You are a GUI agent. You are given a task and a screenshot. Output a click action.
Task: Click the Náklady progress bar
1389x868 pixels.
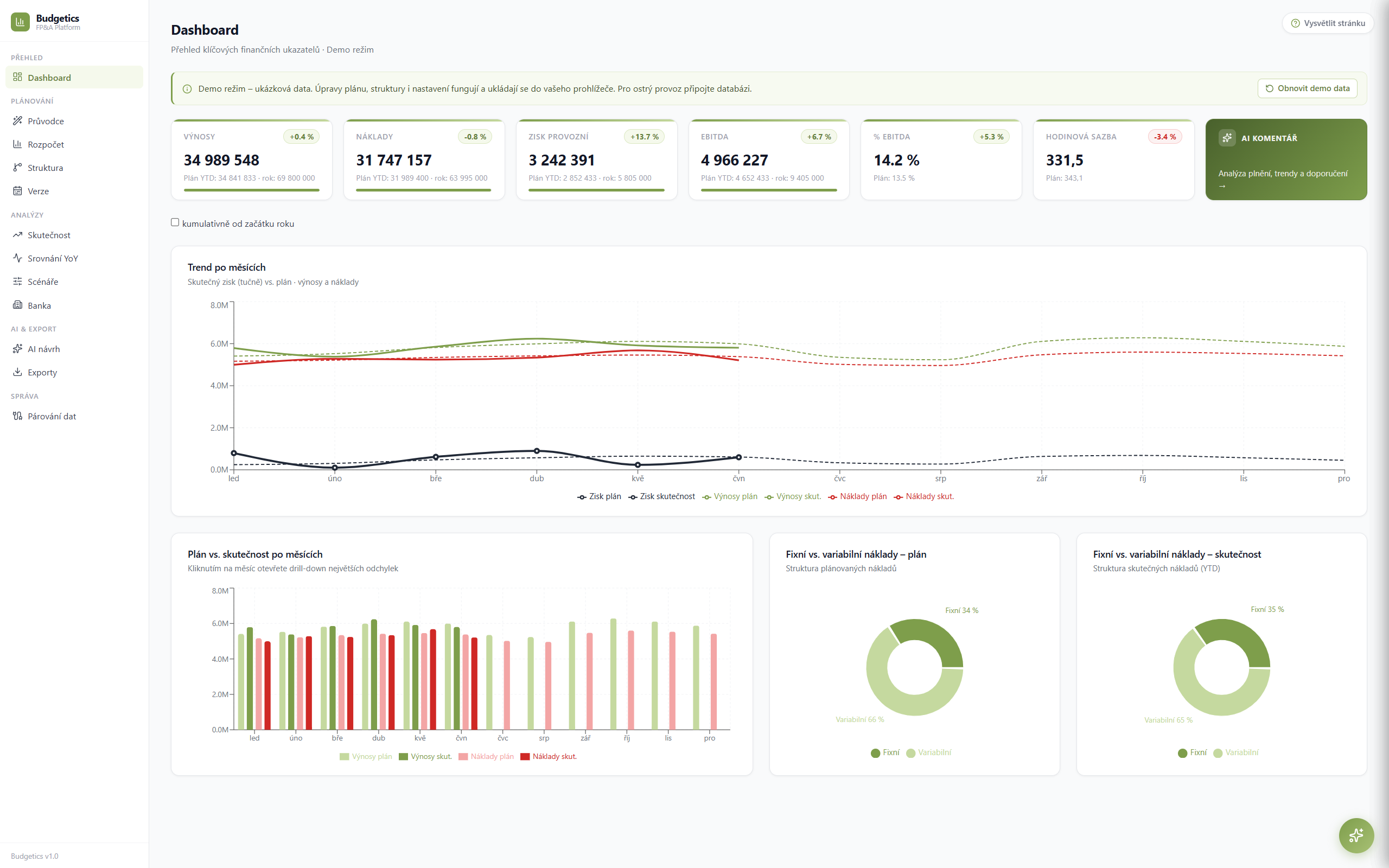tap(424, 190)
